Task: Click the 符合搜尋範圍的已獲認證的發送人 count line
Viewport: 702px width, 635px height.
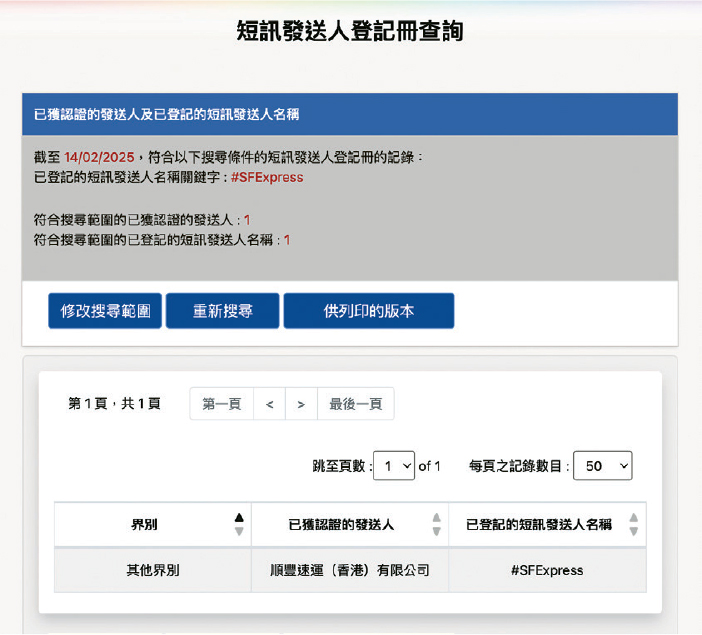Action: [x=142, y=220]
